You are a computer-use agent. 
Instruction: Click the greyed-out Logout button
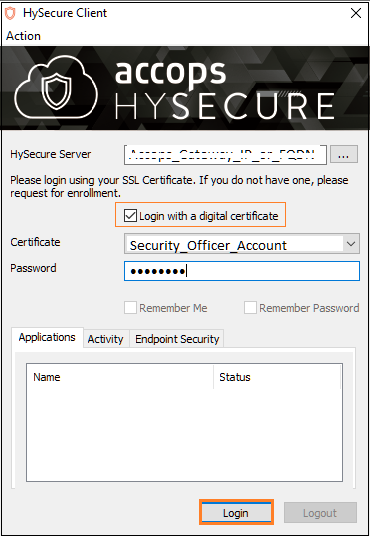click(320, 513)
